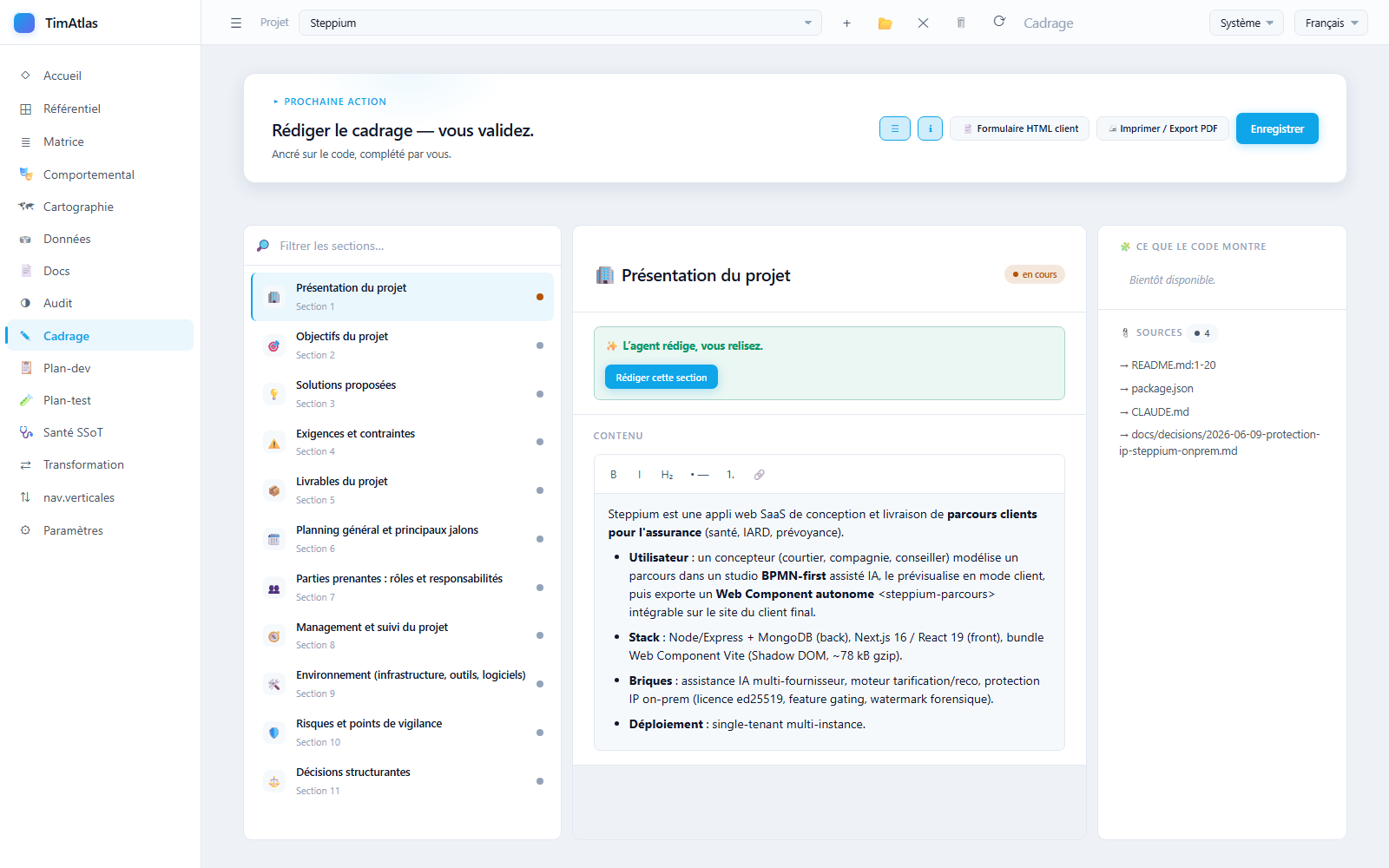The height and width of the screenshot is (868, 1389).
Task: Toggle the hamburger sidebar menu
Action: [236, 23]
